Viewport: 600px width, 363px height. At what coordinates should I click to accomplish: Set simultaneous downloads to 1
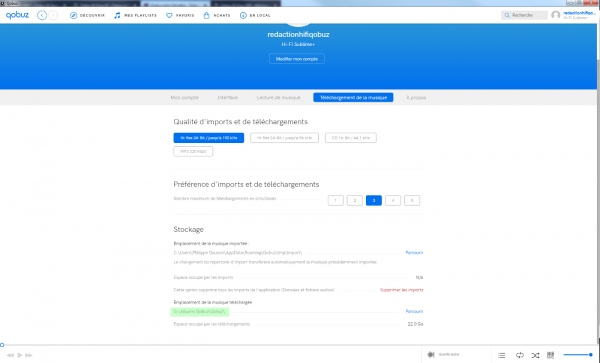[x=336, y=200]
